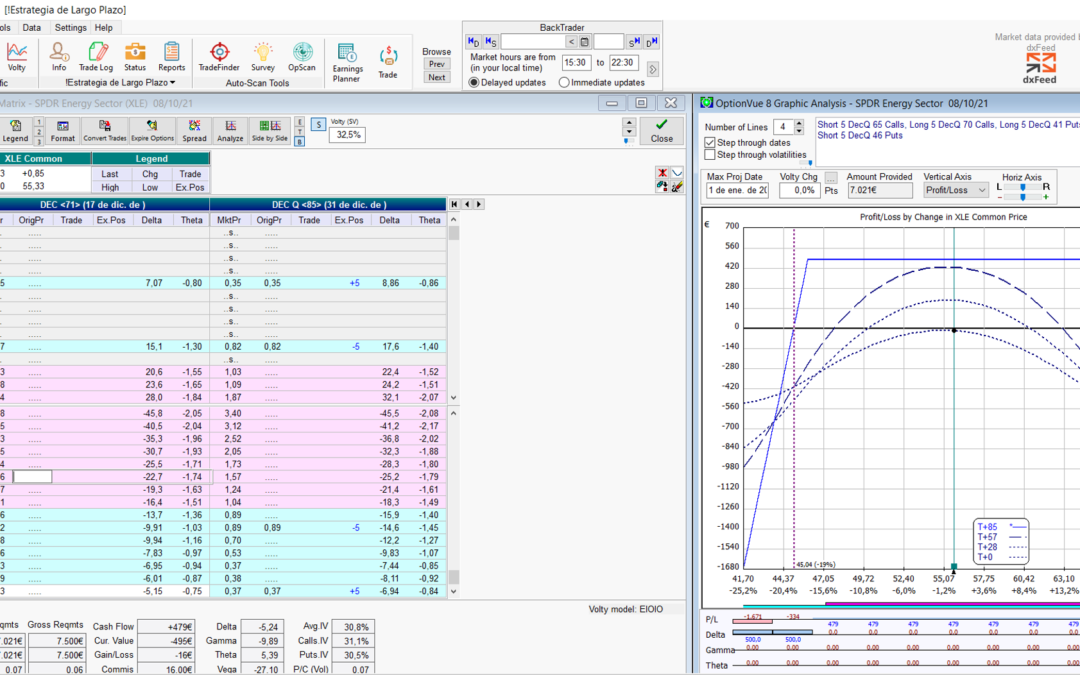Open the Data menu

[32, 28]
